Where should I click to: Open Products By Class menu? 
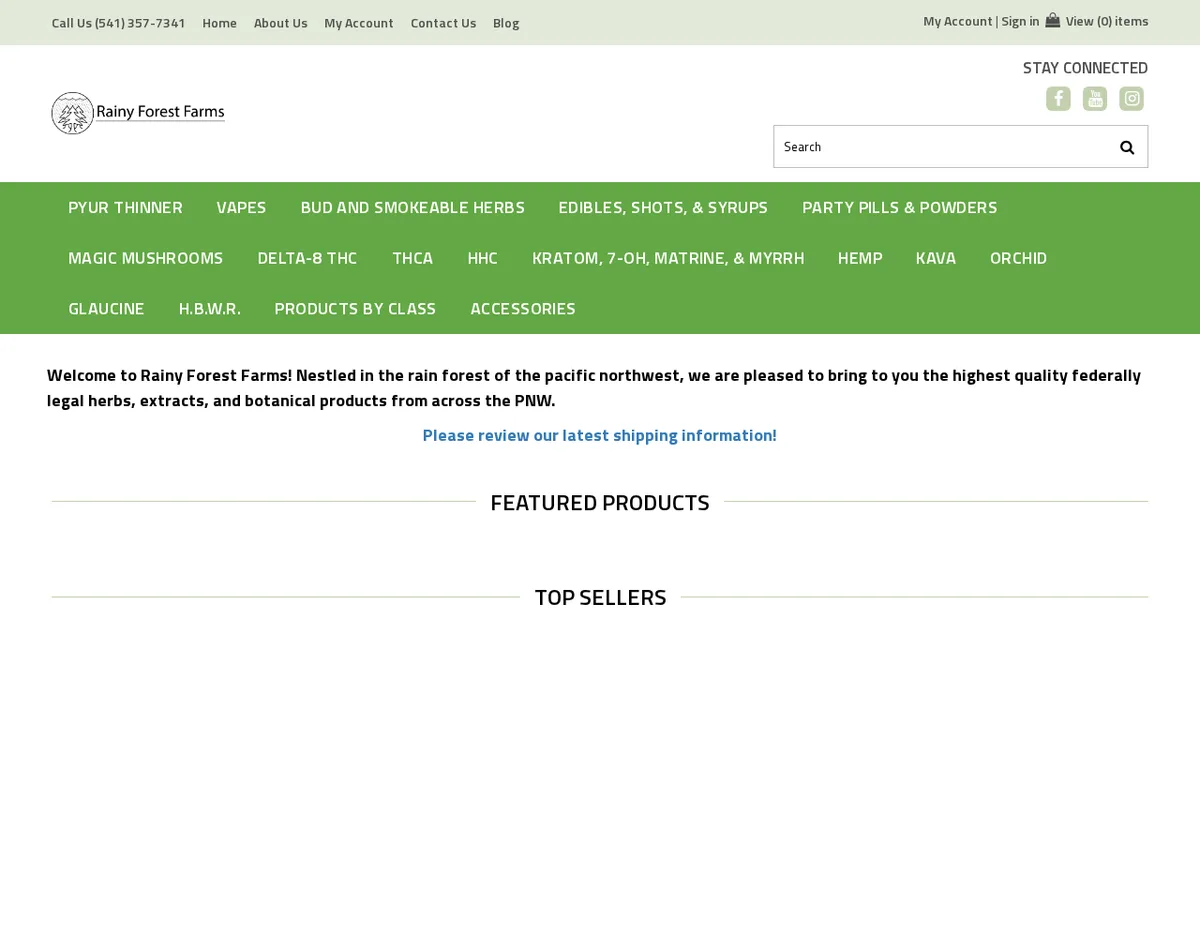(355, 308)
